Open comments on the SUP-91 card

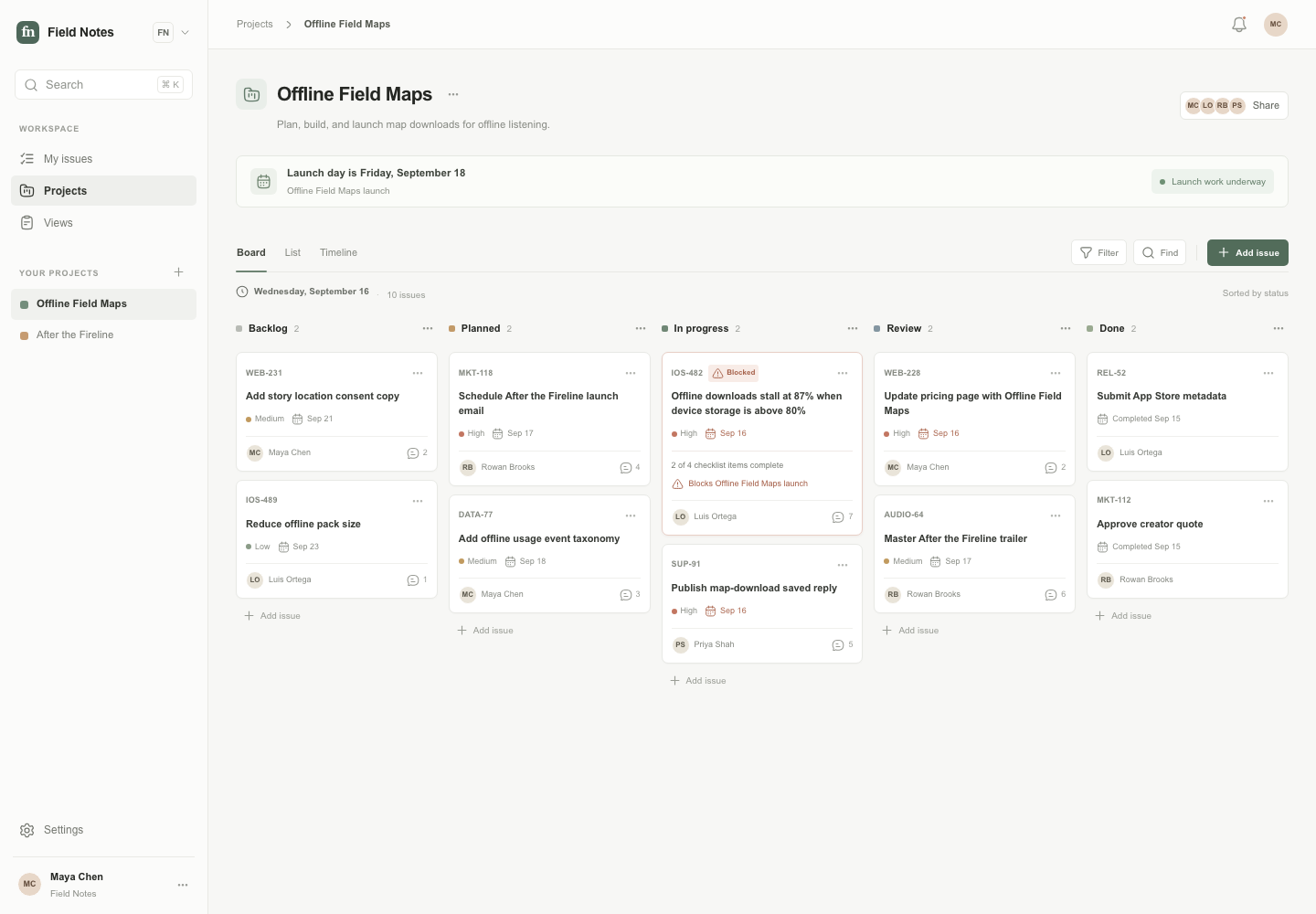[x=843, y=644]
